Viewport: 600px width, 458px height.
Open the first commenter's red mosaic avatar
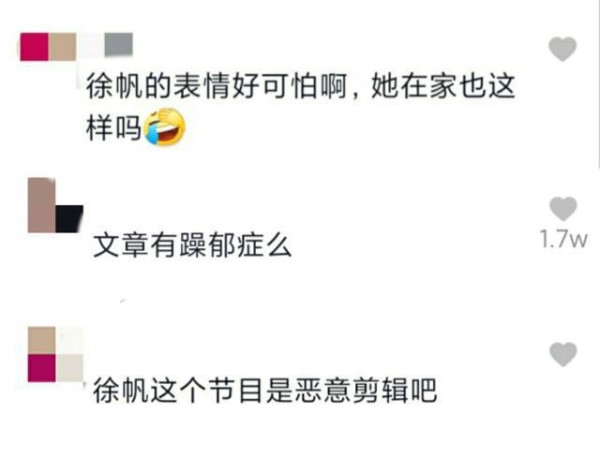(34, 47)
